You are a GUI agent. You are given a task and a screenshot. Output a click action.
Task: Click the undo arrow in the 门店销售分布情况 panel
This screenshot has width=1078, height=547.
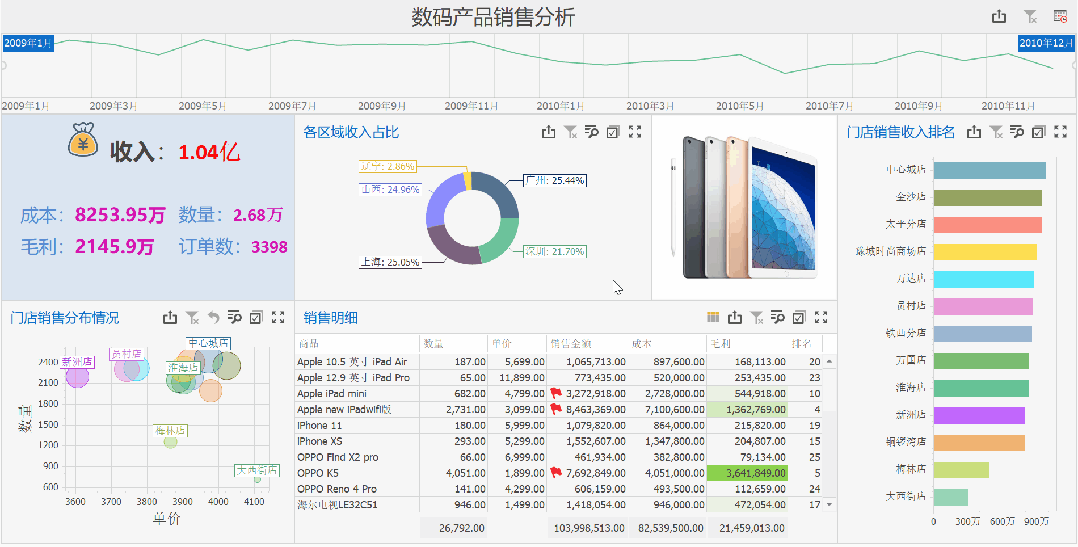(x=213, y=318)
